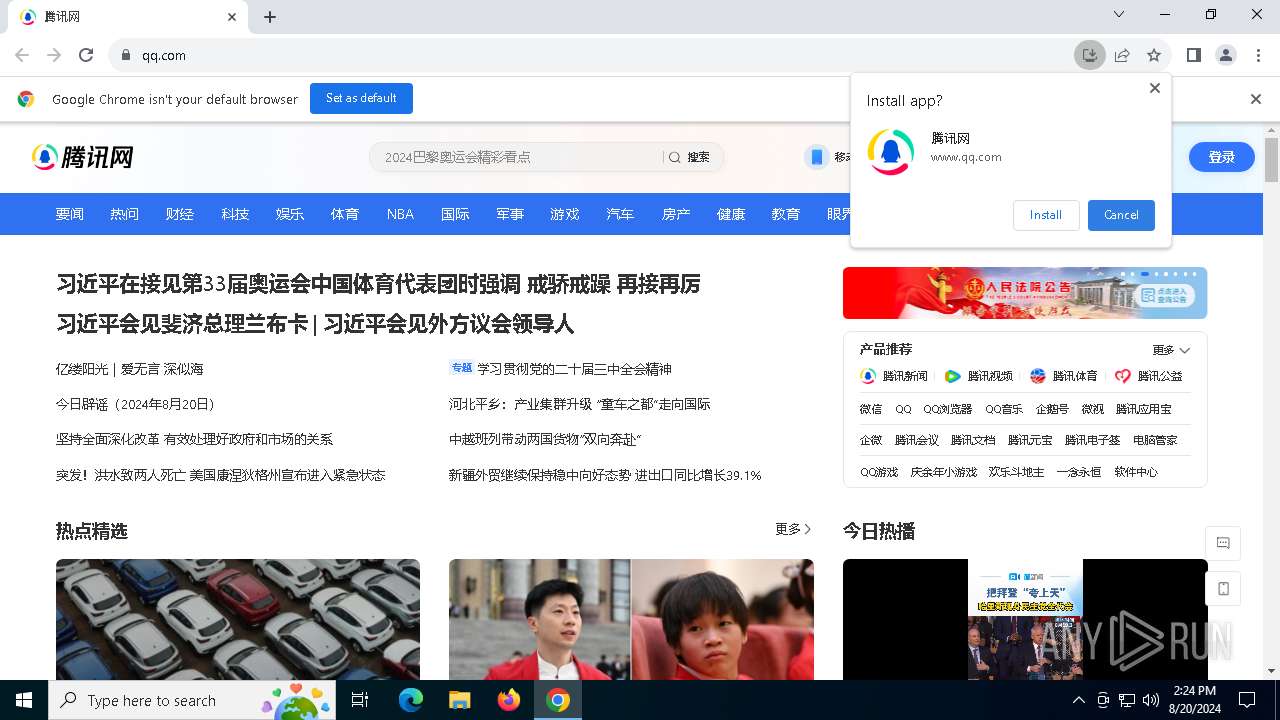Open 腾讯会议 link in product list
Screen dimensions: 1280x720
pyautogui.click(x=917, y=440)
